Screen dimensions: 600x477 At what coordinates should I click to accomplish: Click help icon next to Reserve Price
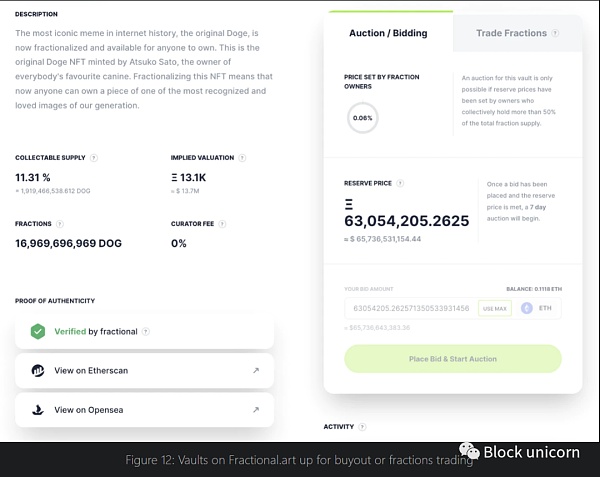(x=400, y=184)
